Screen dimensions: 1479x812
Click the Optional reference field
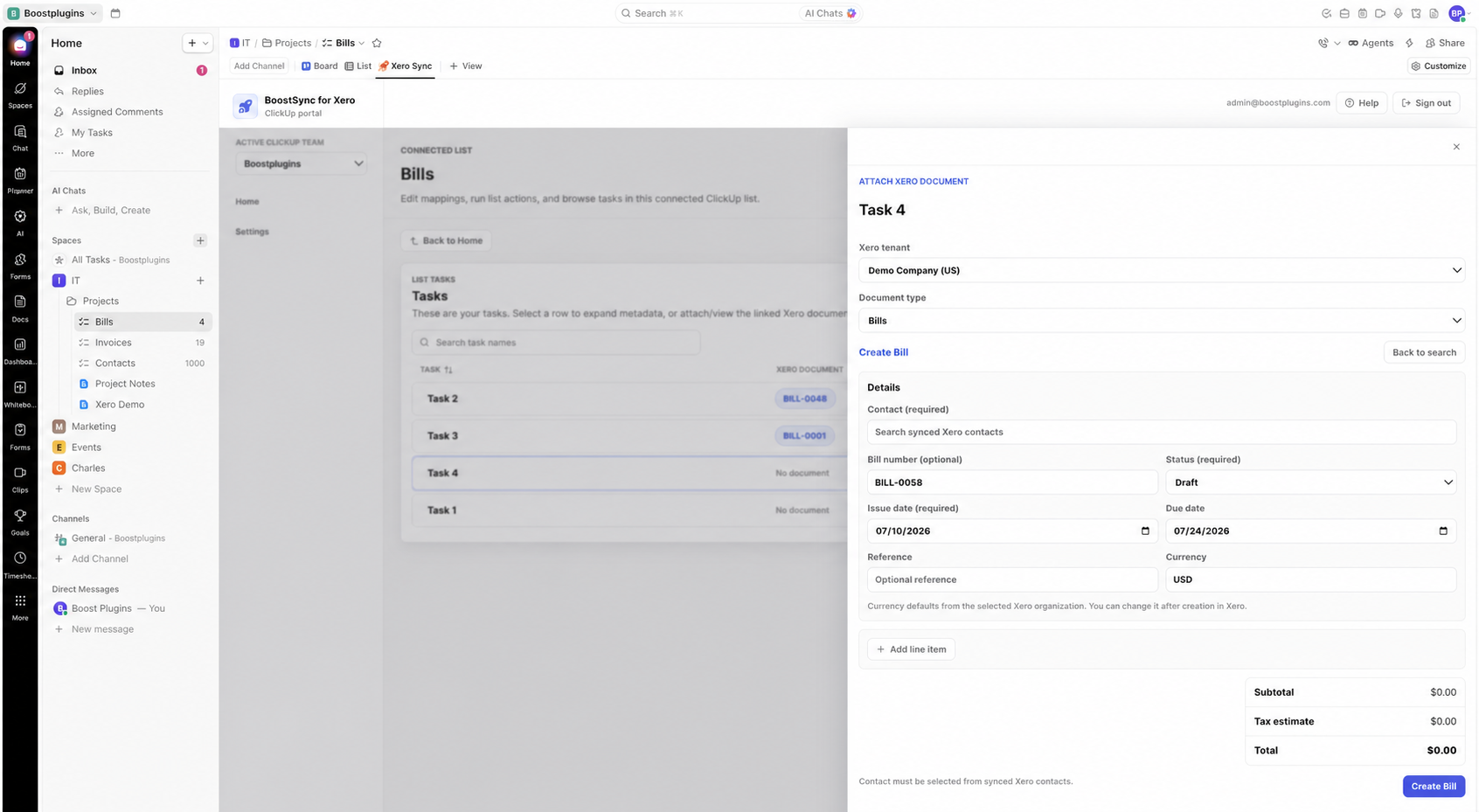point(1012,580)
